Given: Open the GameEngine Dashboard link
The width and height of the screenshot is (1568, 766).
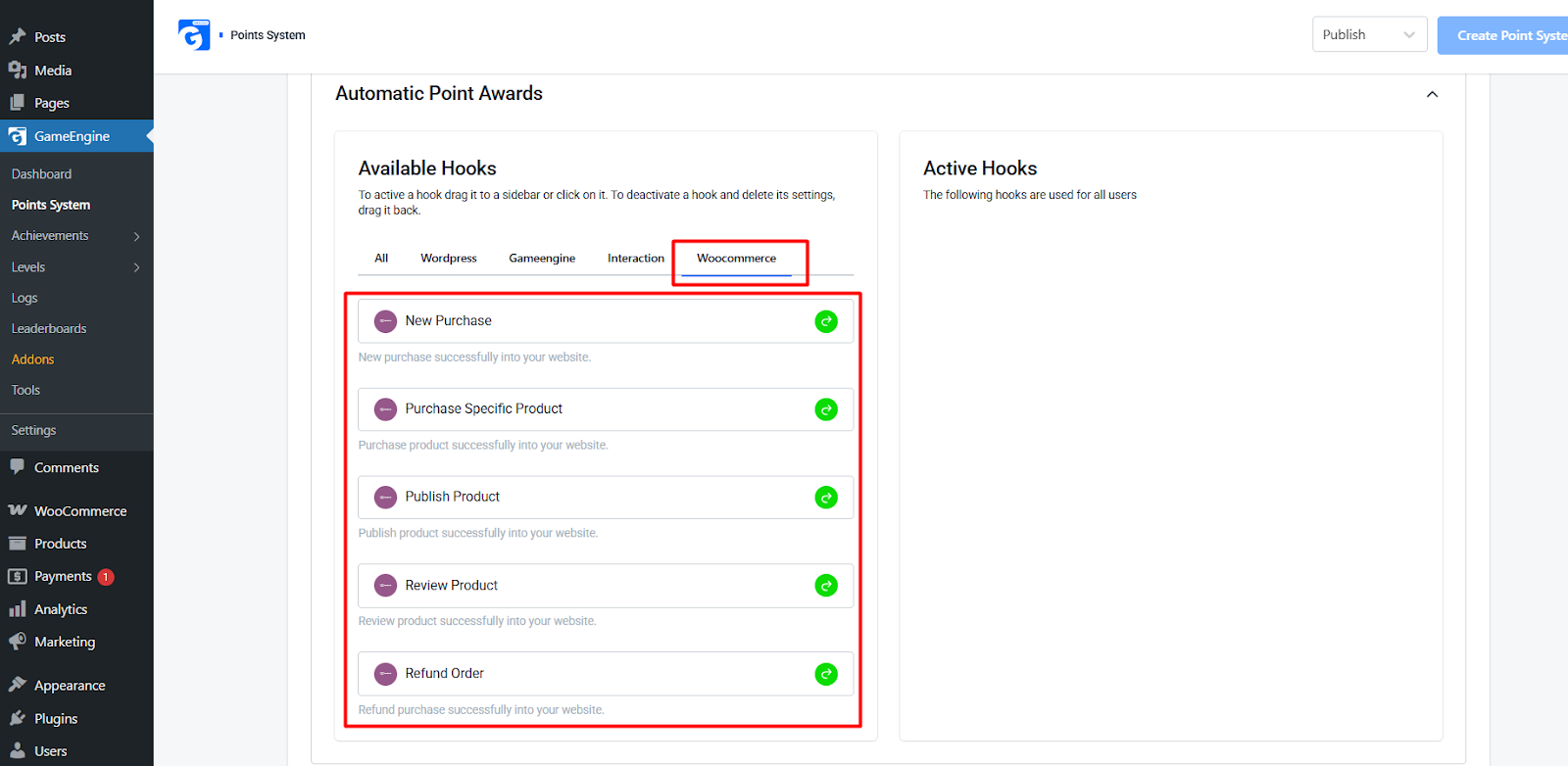Looking at the screenshot, I should tap(42, 174).
